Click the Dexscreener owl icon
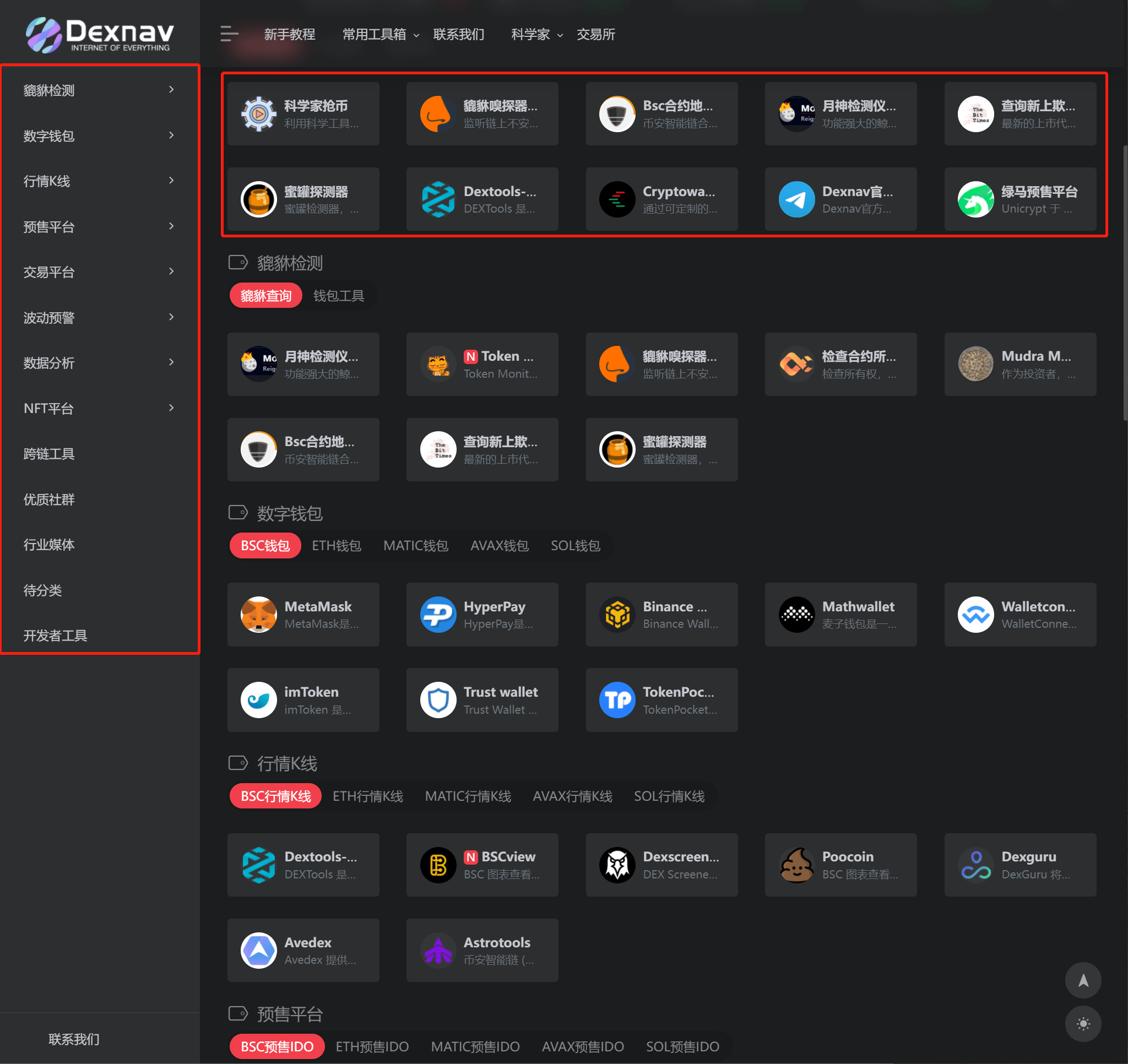The width and height of the screenshot is (1128, 1064). pyautogui.click(x=617, y=865)
